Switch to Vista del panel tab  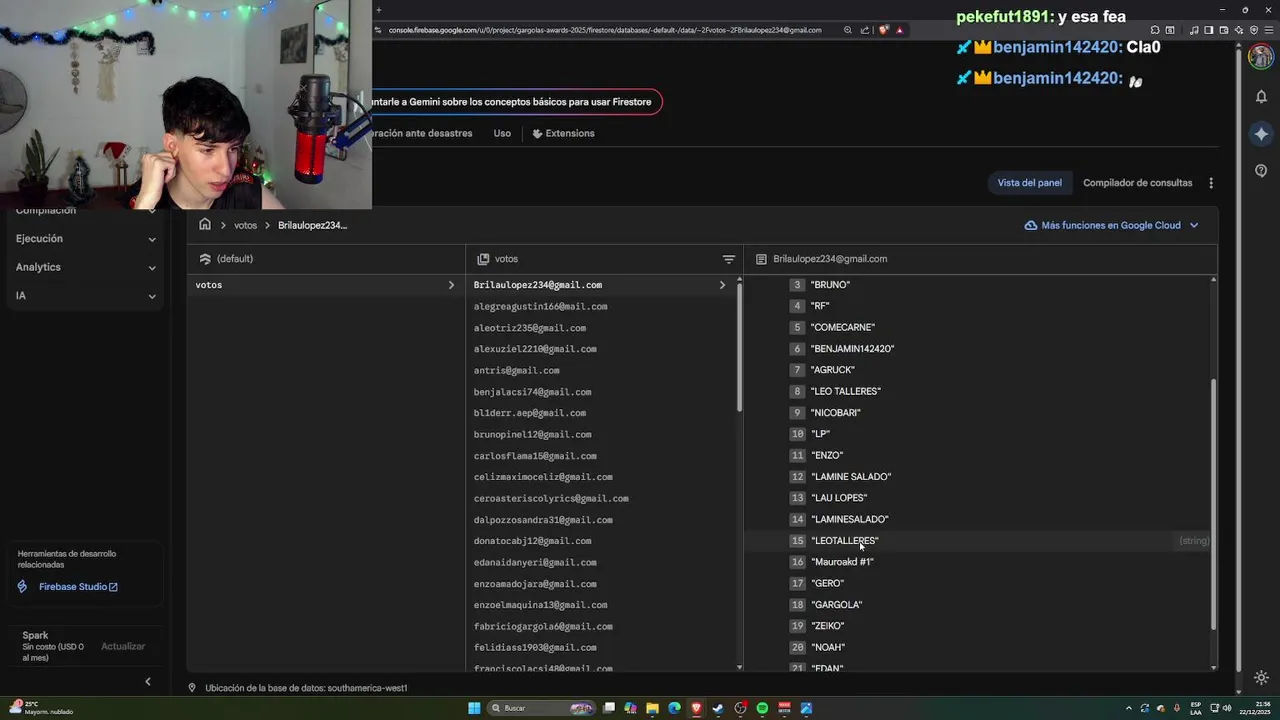pyautogui.click(x=1030, y=183)
